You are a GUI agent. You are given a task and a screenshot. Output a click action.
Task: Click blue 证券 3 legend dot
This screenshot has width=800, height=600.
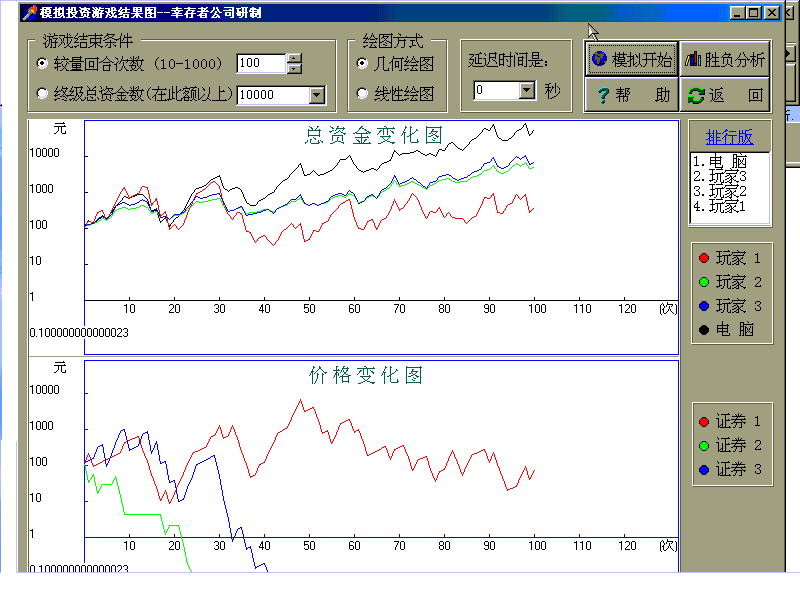pos(704,469)
